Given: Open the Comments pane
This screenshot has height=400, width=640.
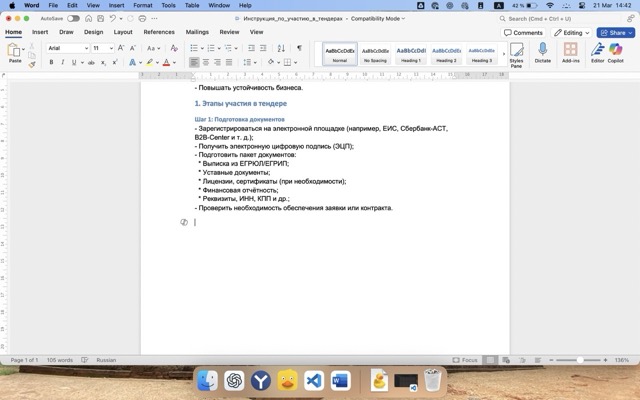Looking at the screenshot, I should (x=524, y=32).
